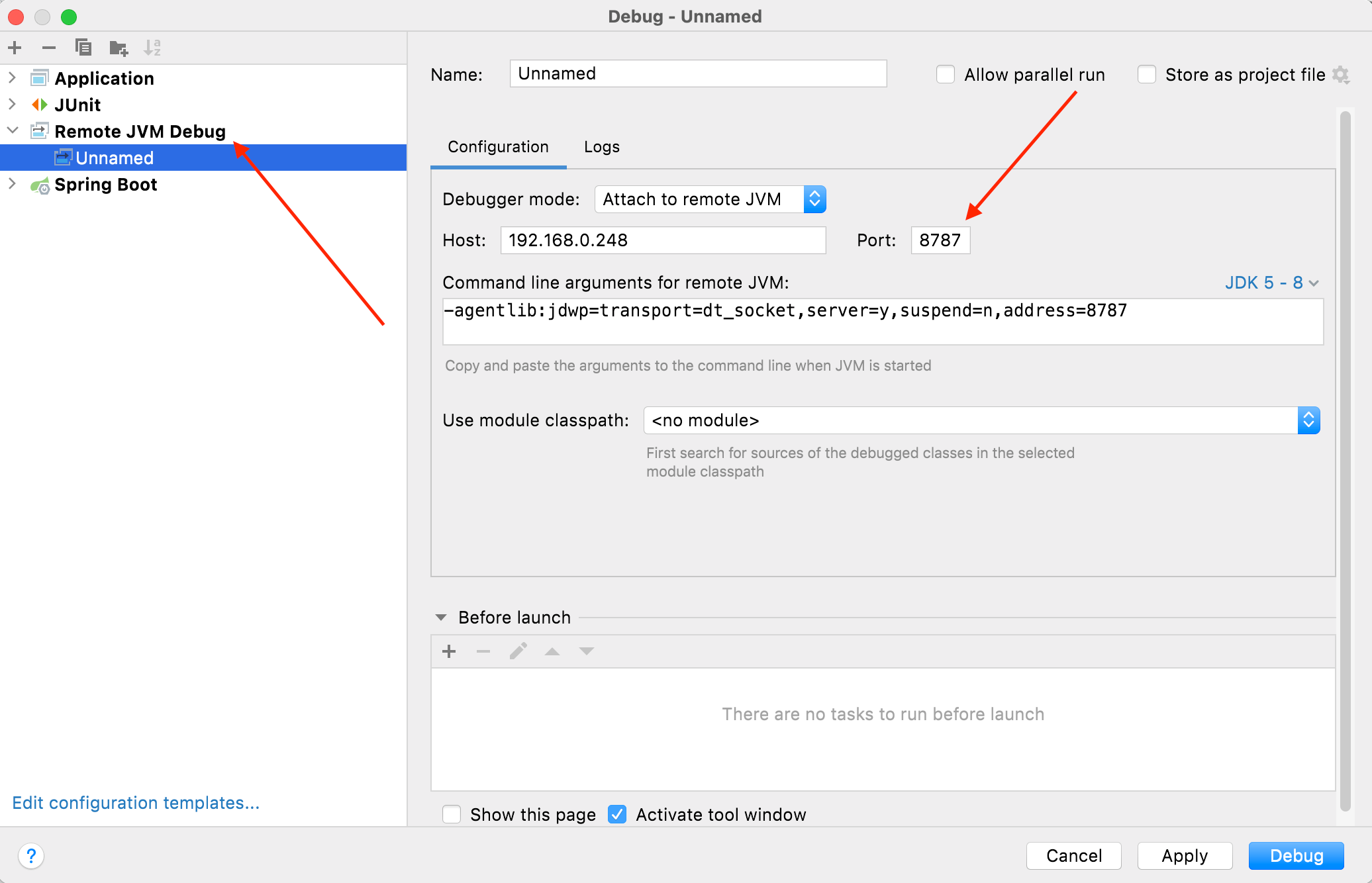Move before launch task up
This screenshot has height=883, width=1372.
[x=552, y=651]
